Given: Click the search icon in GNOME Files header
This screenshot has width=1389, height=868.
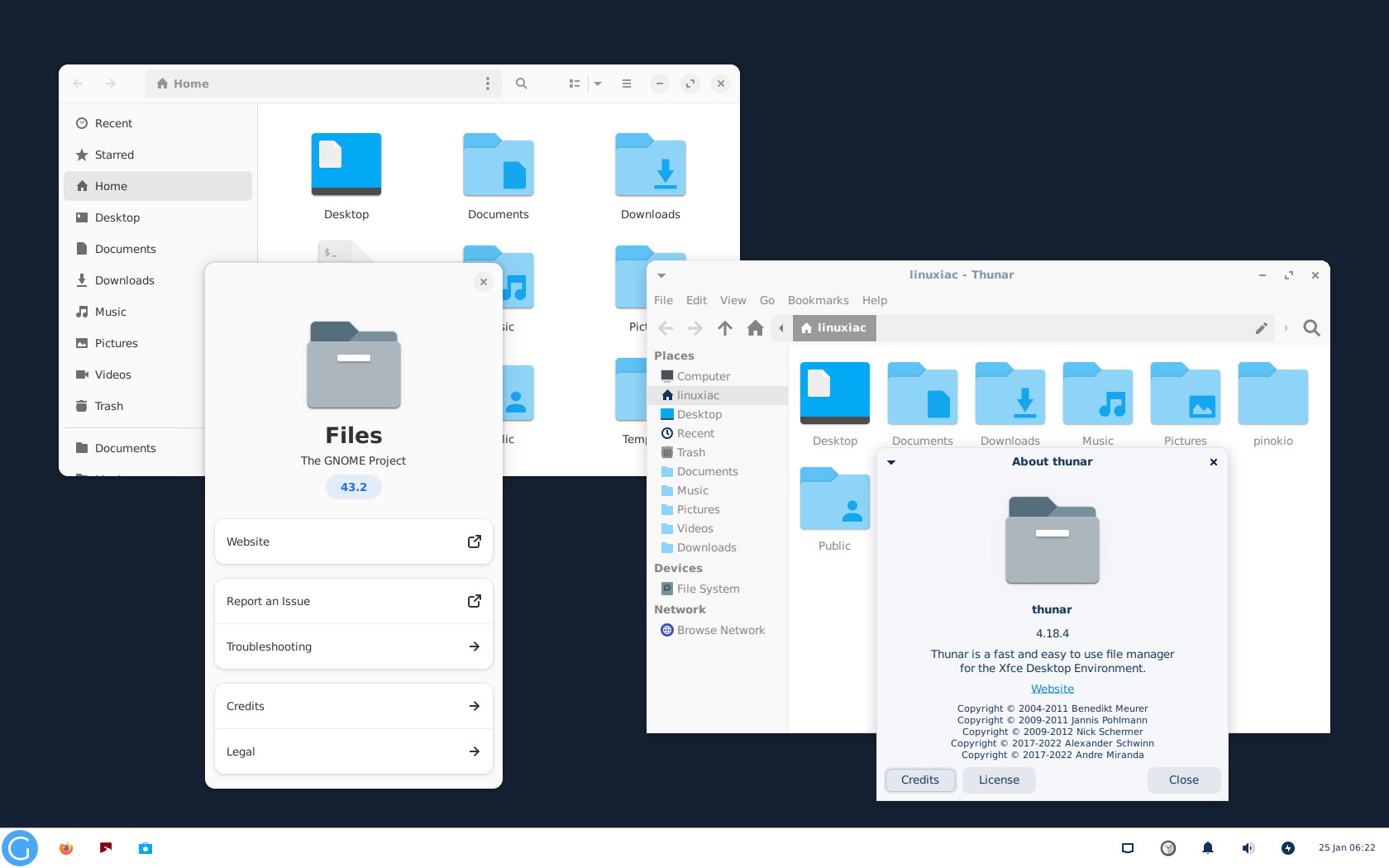Looking at the screenshot, I should point(522,83).
